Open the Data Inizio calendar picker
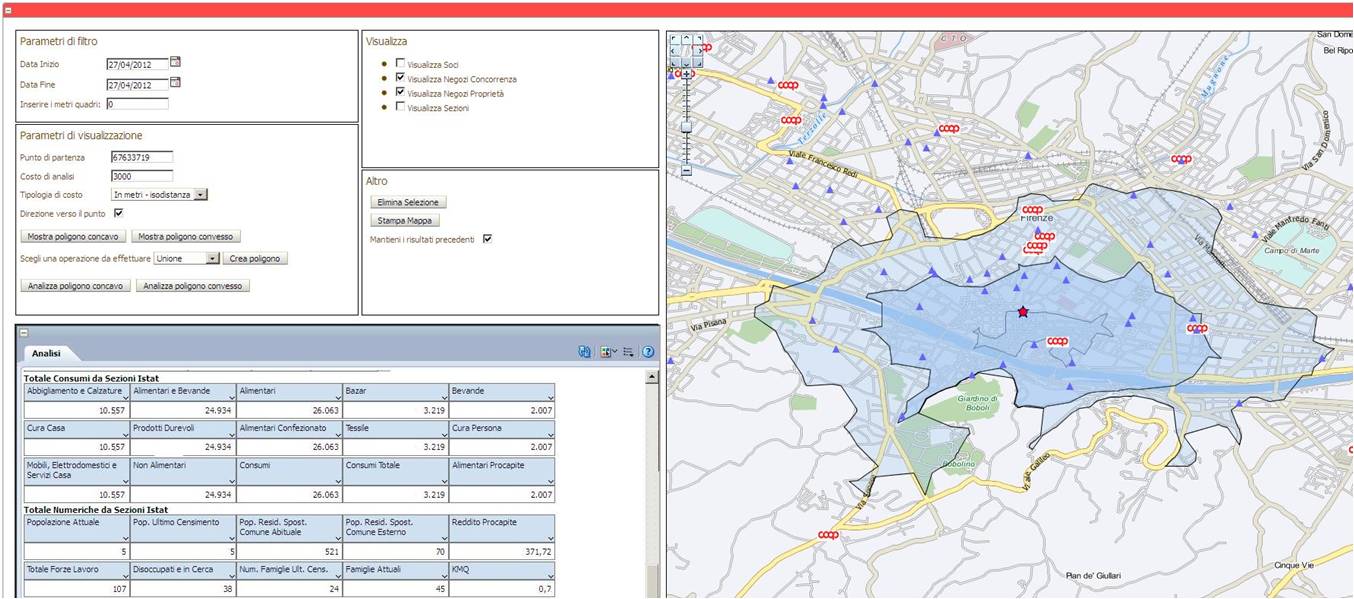The width and height of the screenshot is (1354, 599). [x=176, y=62]
